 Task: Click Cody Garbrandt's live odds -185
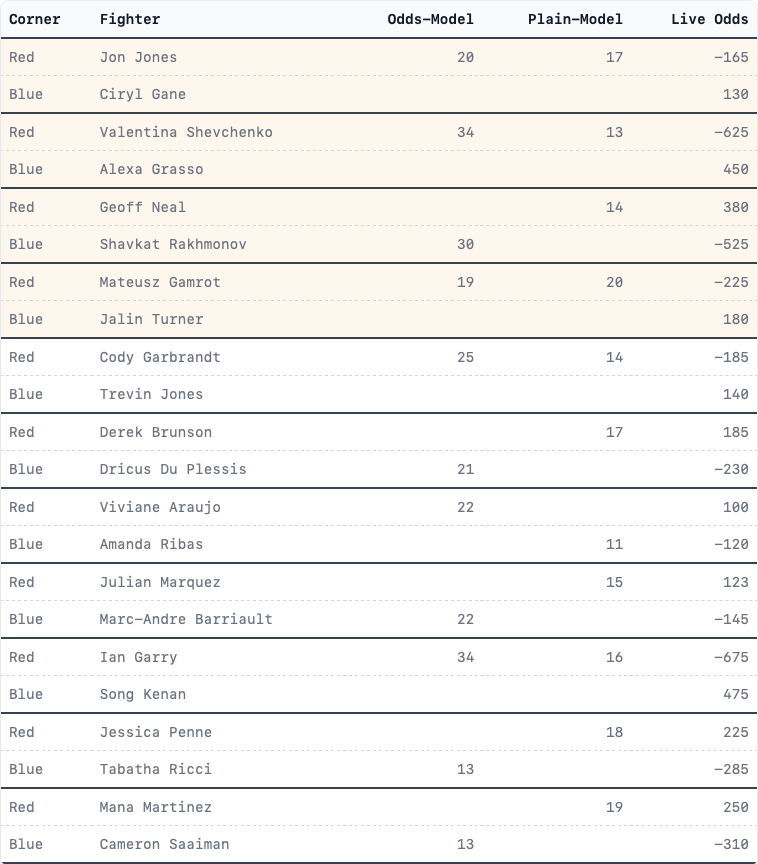click(731, 357)
